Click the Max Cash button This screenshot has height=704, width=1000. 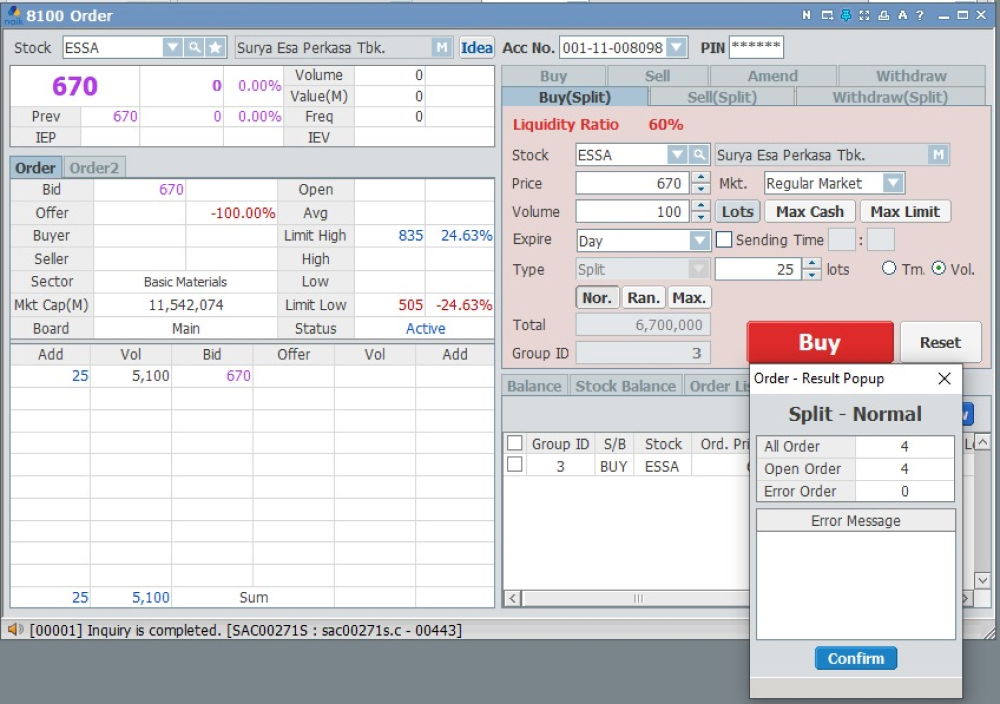(x=810, y=212)
